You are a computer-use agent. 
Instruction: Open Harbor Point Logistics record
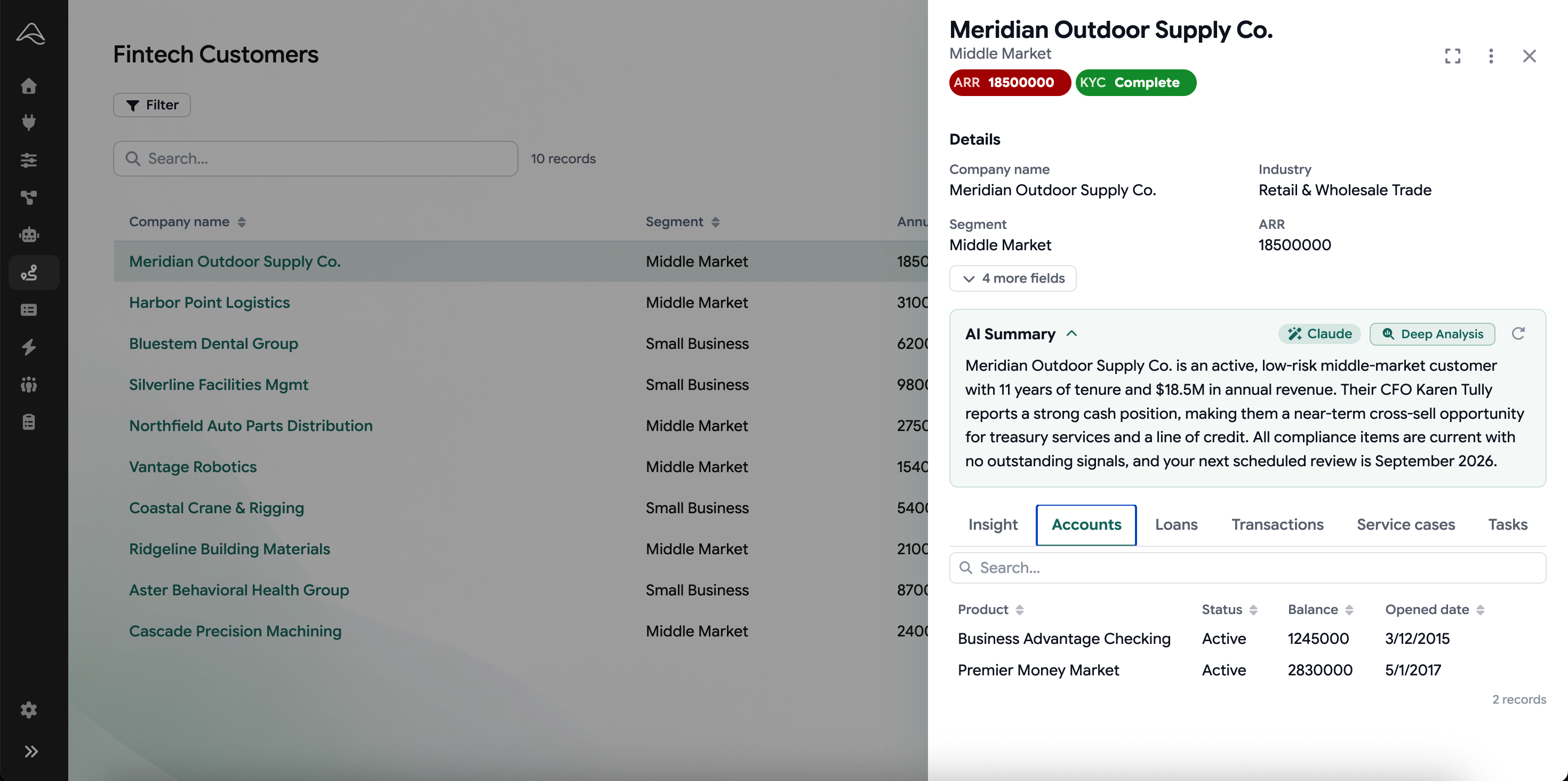click(209, 302)
